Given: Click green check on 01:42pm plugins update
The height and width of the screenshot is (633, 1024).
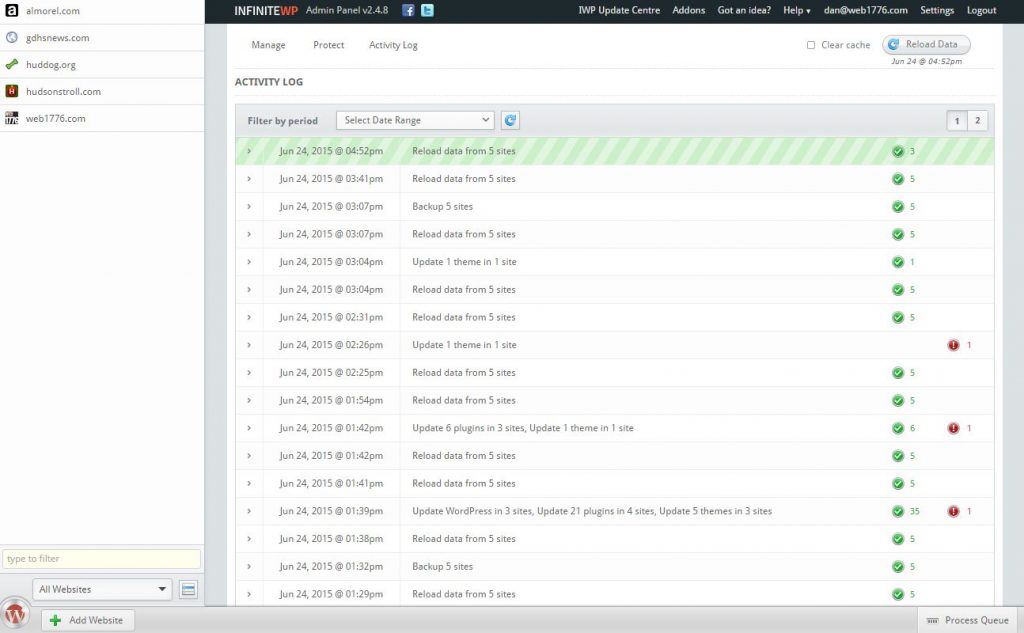Looking at the screenshot, I should pyautogui.click(x=898, y=429).
